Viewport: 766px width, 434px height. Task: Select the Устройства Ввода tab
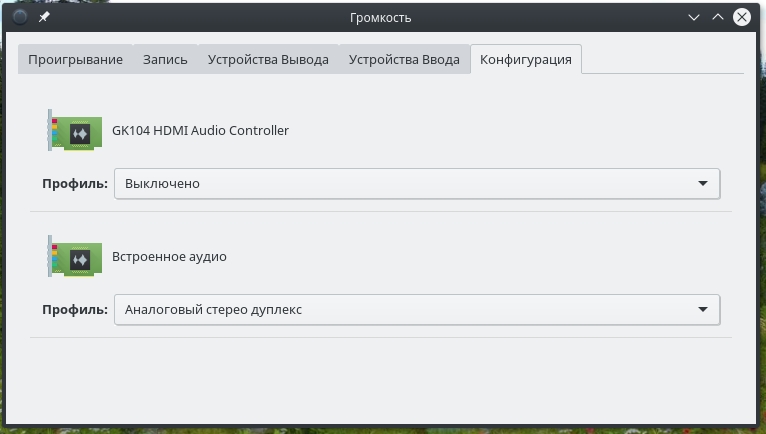coord(404,60)
